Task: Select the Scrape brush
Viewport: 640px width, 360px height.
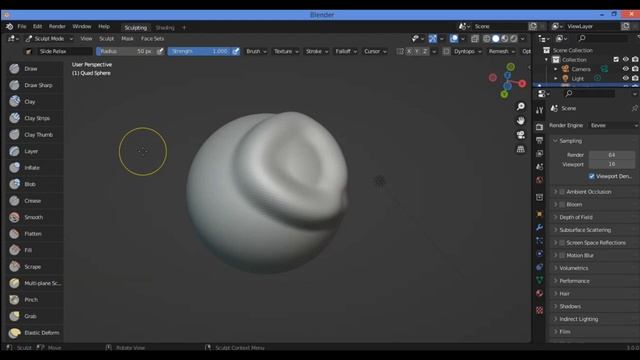Action: click(x=34, y=267)
